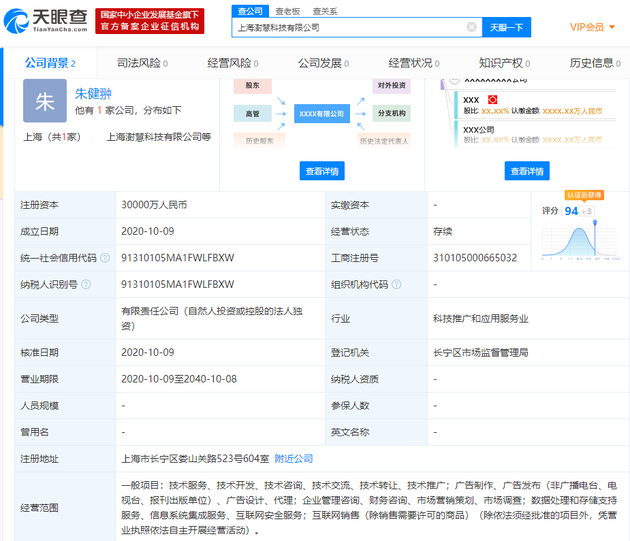Select the 经营风险 tab
Image resolution: width=630 pixels, height=541 pixels.
click(233, 63)
